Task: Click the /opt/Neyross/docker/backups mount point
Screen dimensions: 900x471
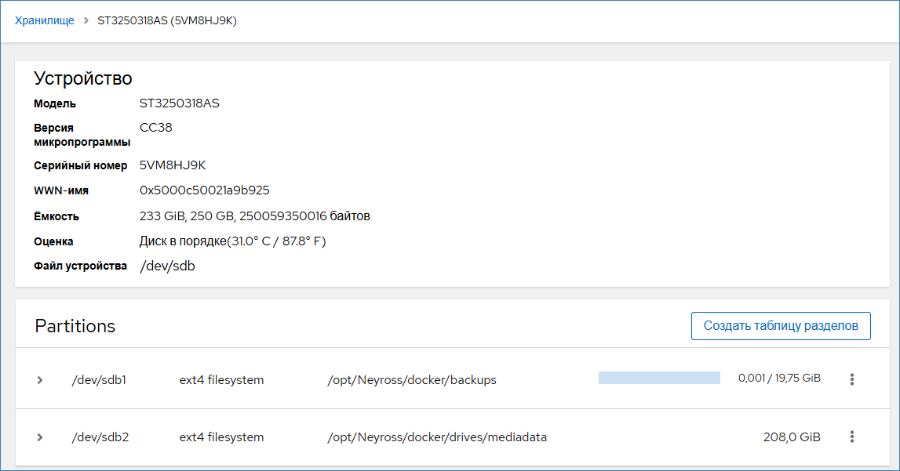Action: click(412, 380)
